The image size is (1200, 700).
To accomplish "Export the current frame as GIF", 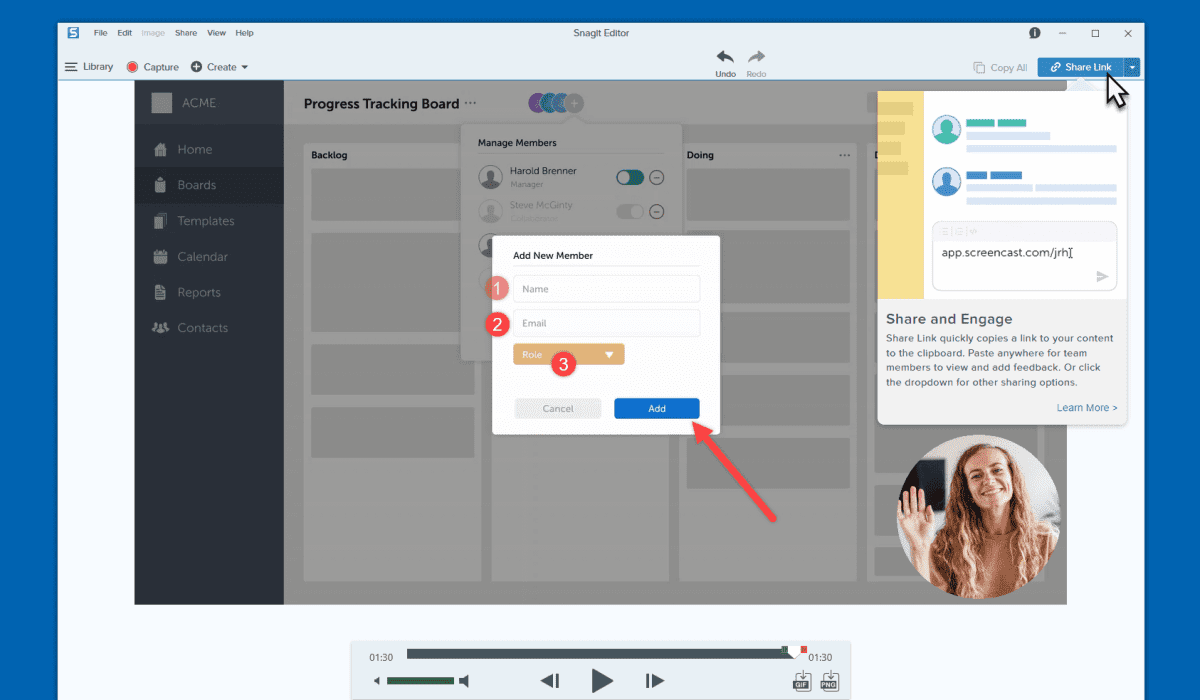I will [x=801, y=681].
